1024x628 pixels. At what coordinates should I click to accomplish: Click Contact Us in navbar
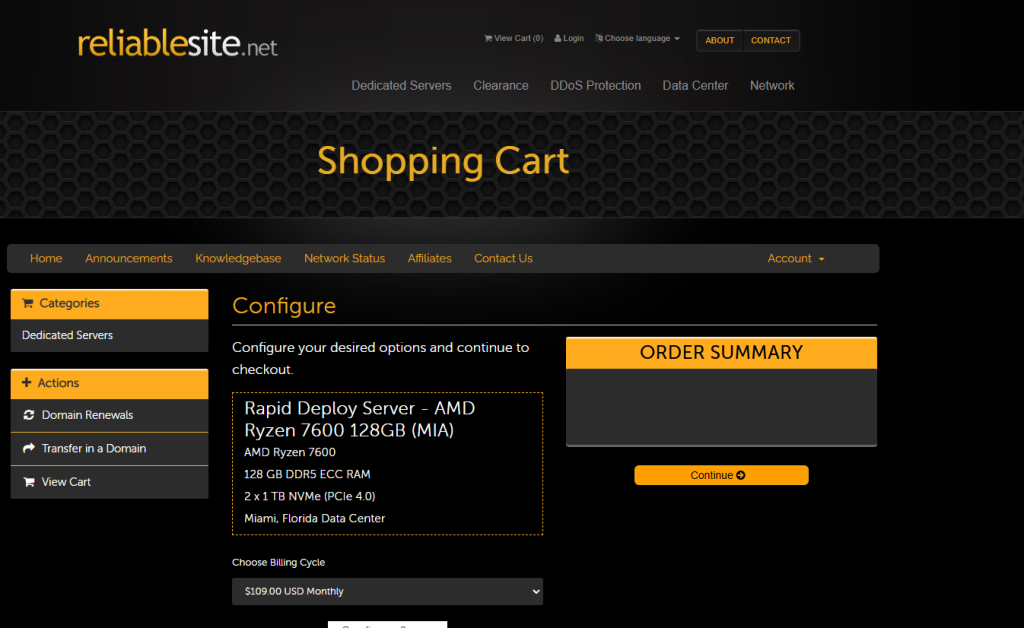click(504, 259)
